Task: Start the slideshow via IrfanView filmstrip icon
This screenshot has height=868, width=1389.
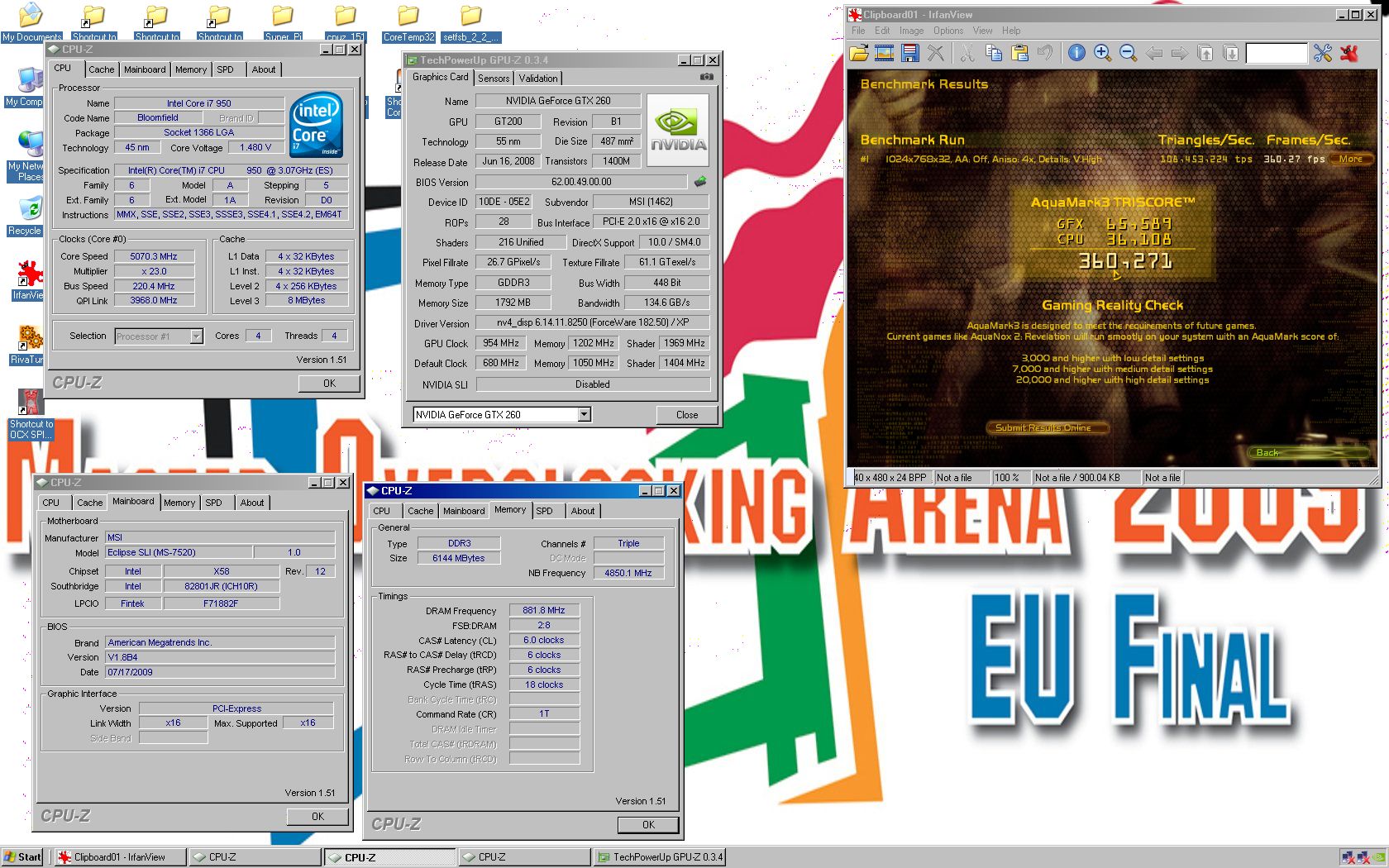Action: click(885, 54)
